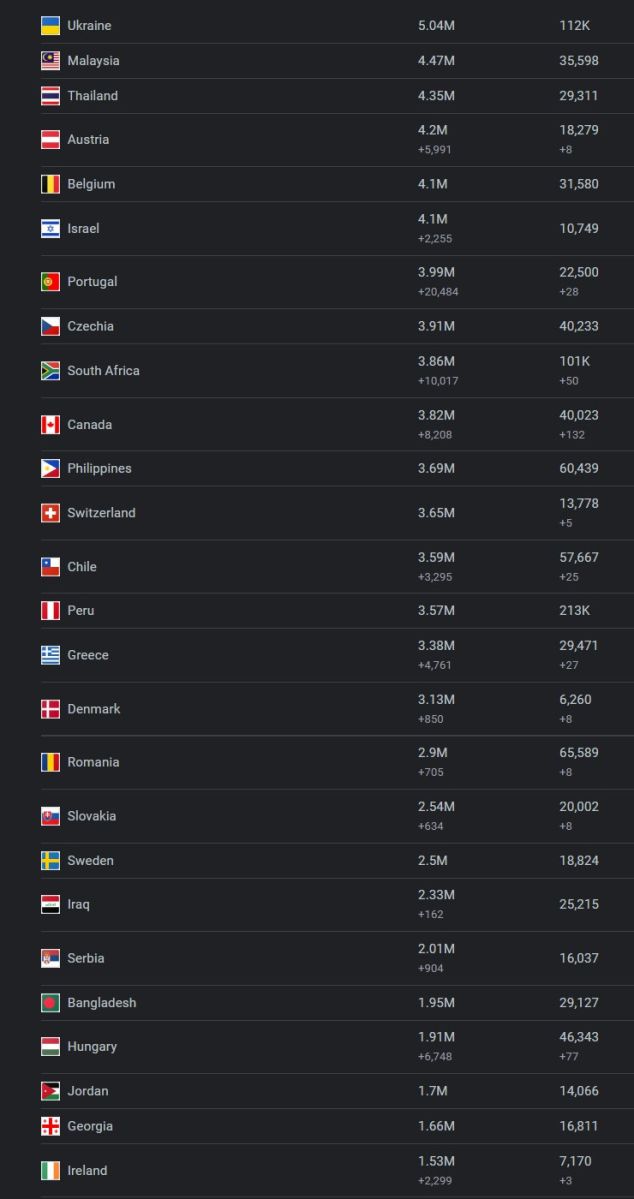Open the Bangladesh country link
The height and width of the screenshot is (1199, 634).
tap(101, 1003)
